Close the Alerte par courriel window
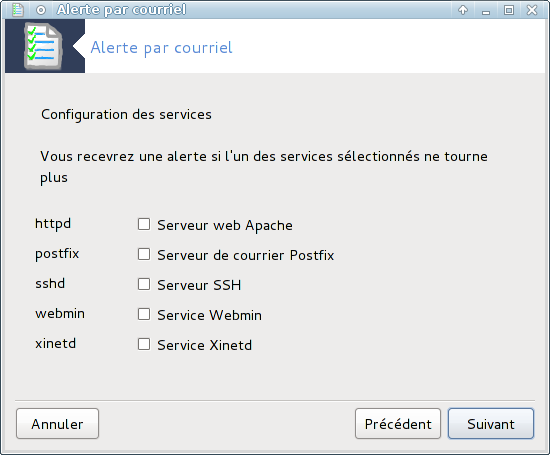Viewport: 550px width, 455px height. tap(532, 10)
